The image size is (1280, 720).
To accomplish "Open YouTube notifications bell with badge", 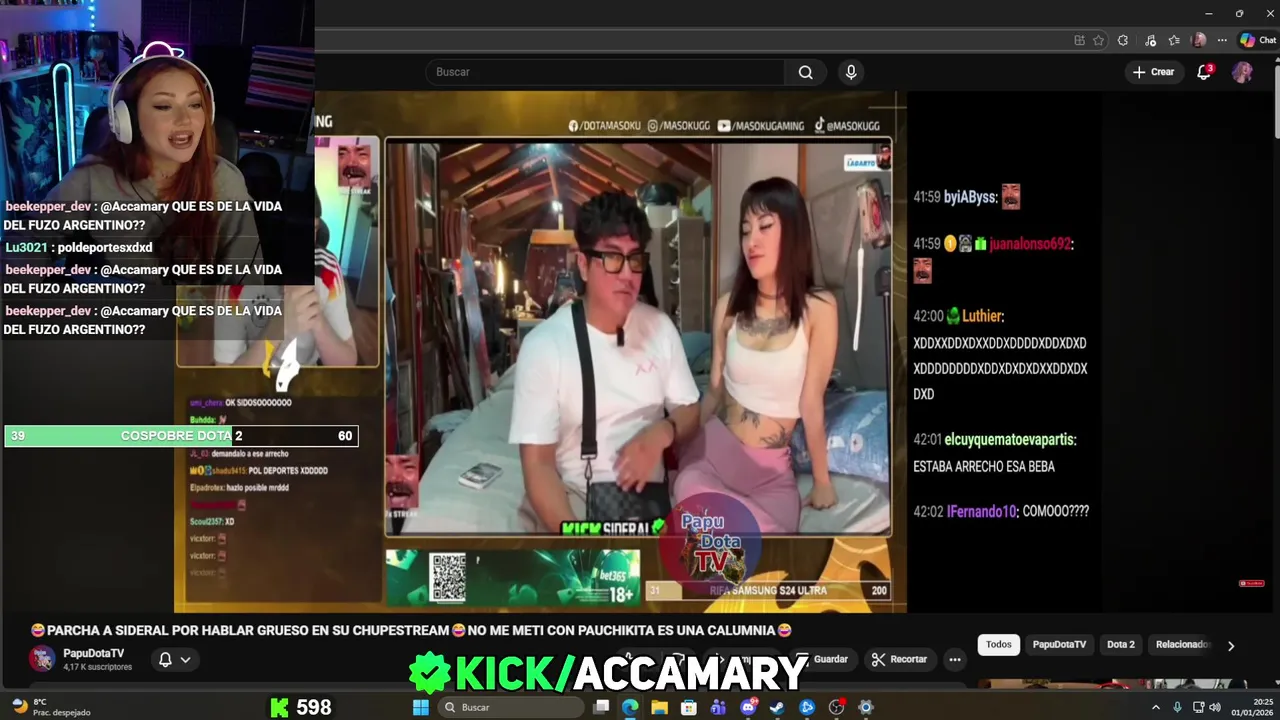I will (x=1204, y=72).
